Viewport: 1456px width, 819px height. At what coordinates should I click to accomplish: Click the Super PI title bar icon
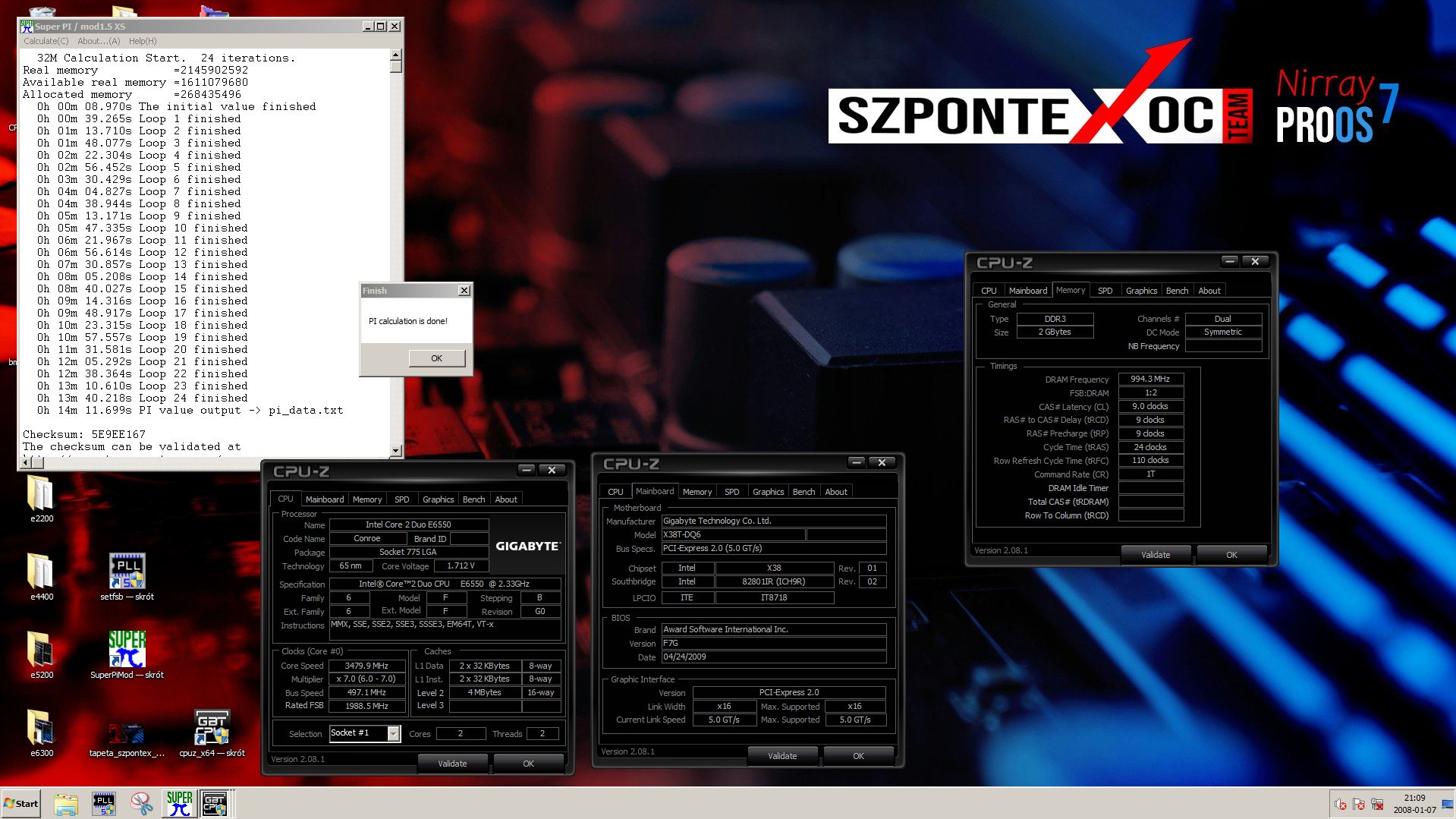27,26
